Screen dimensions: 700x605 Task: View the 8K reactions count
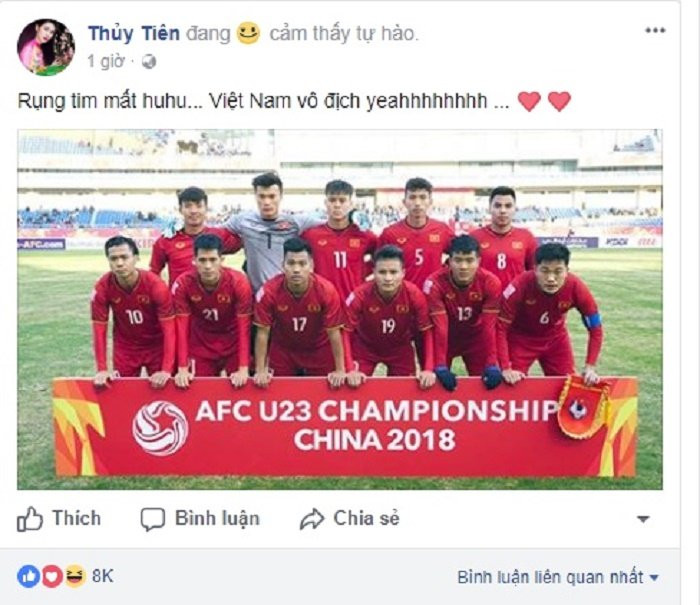(x=103, y=576)
